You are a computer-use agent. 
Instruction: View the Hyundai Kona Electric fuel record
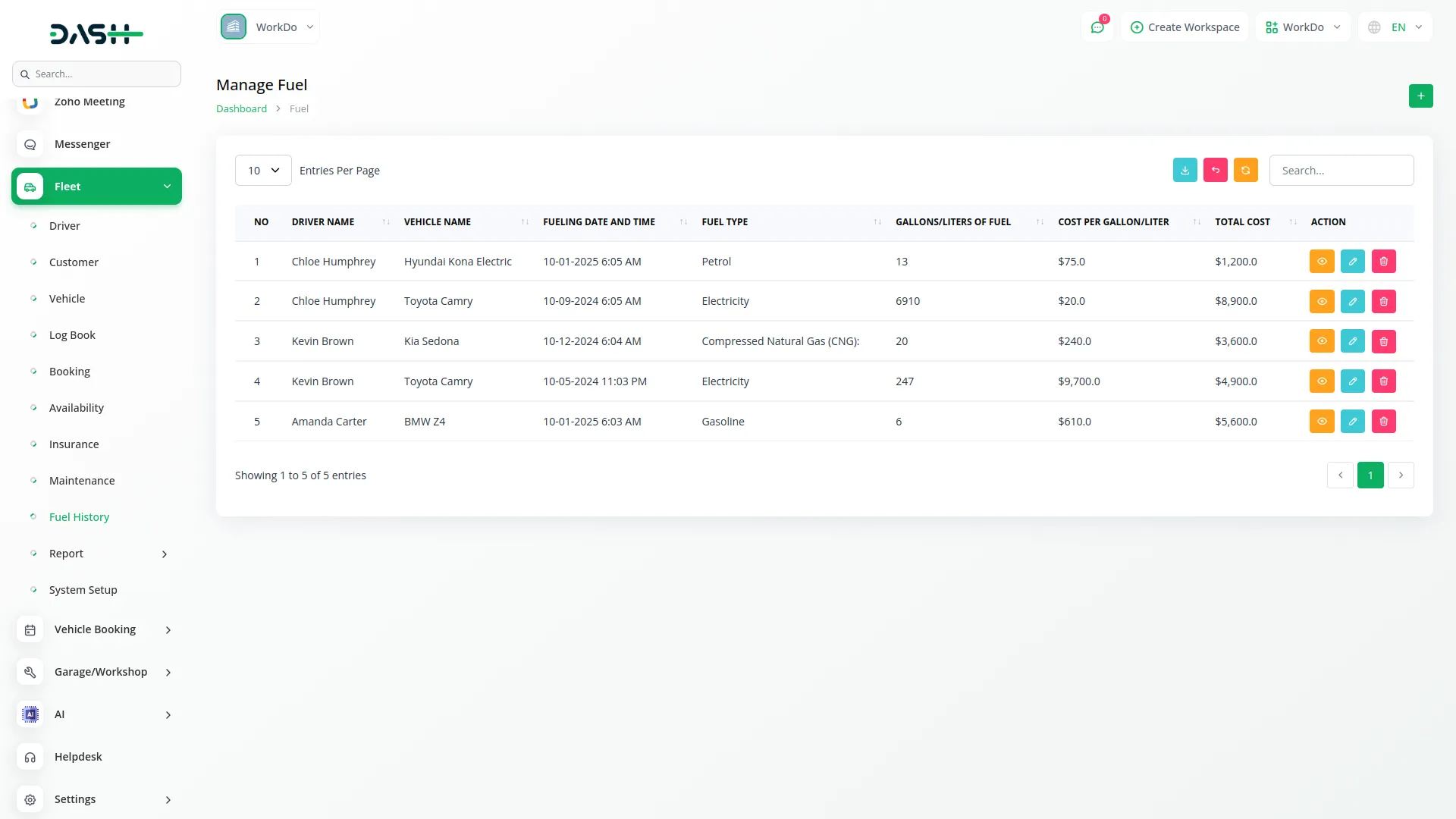pos(1321,262)
